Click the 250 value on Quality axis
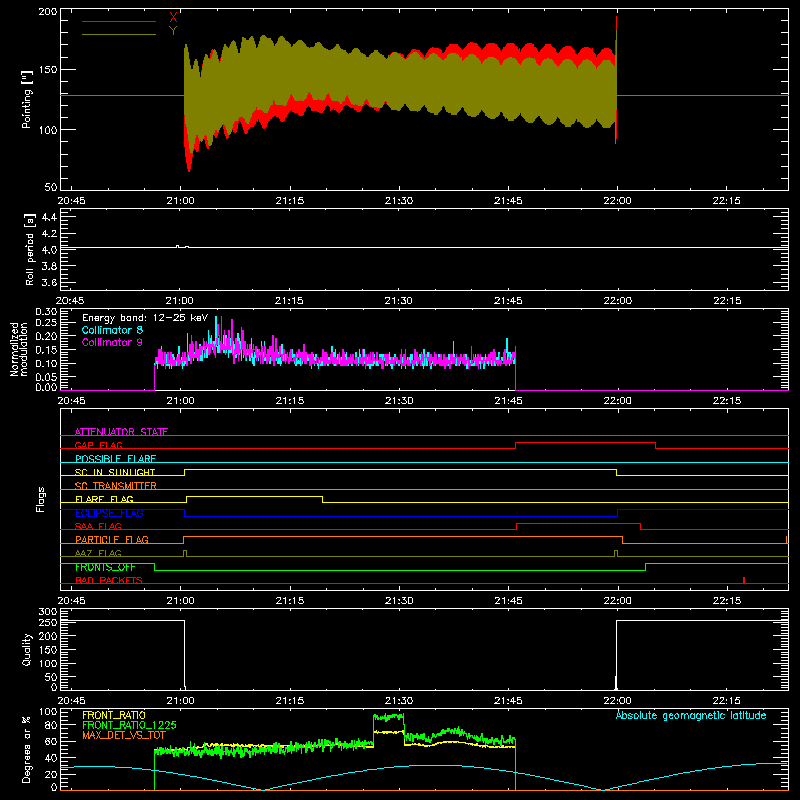 (47, 622)
